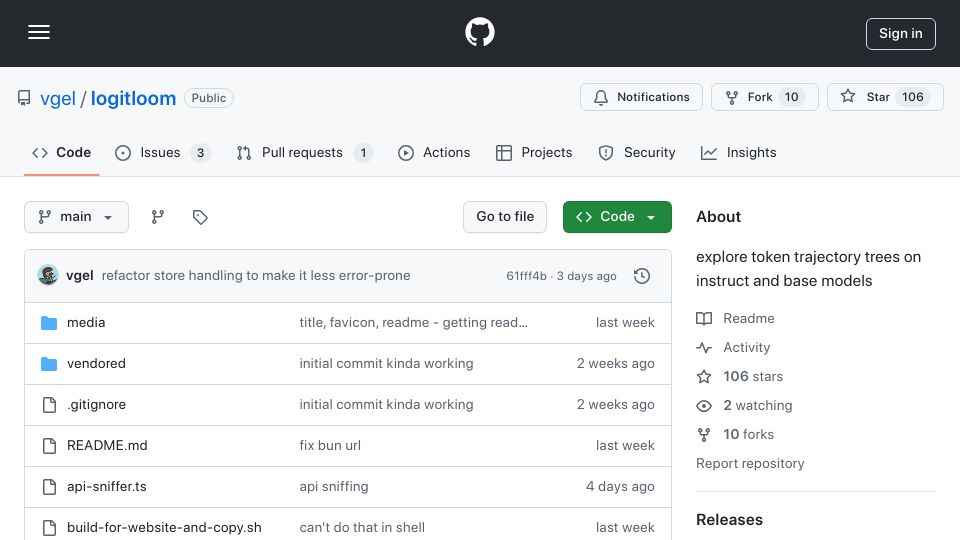The image size is (960, 540).
Task: Open the hamburger navigation menu
Action: coord(39,32)
